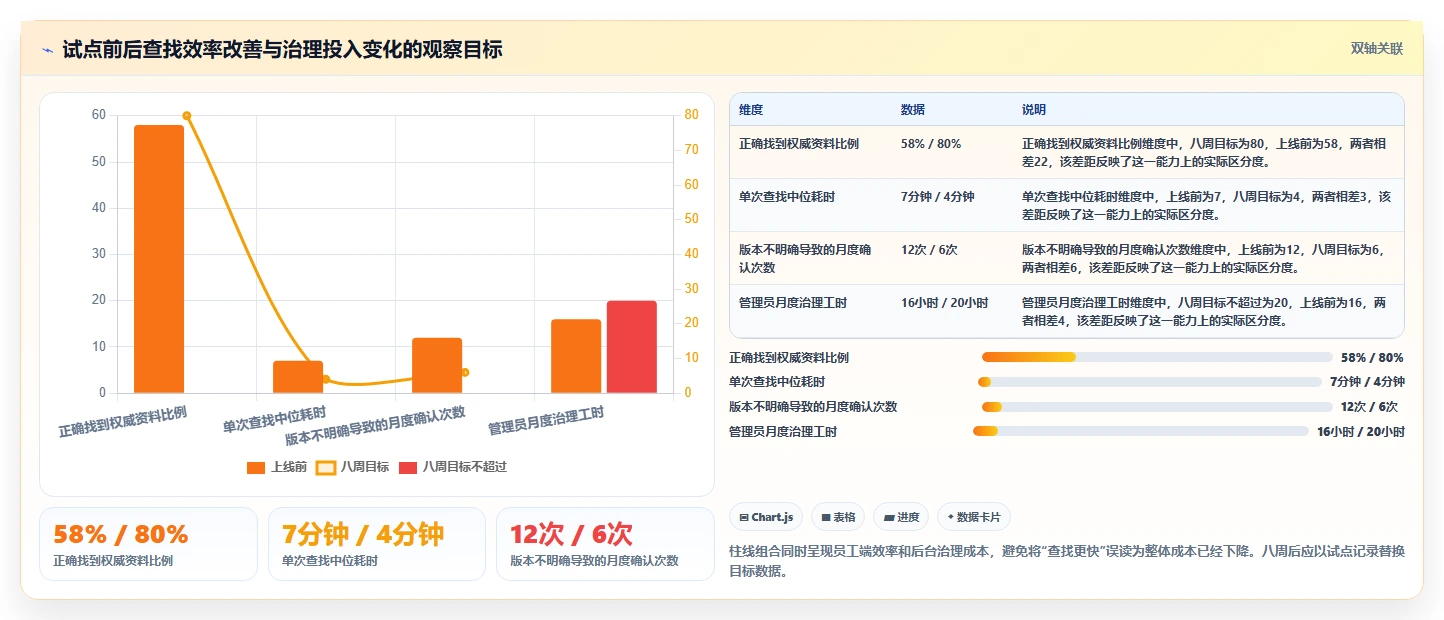The width and height of the screenshot is (1444, 620).
Task: Click the line point above 版本不明确 bar
Action: tap(465, 372)
